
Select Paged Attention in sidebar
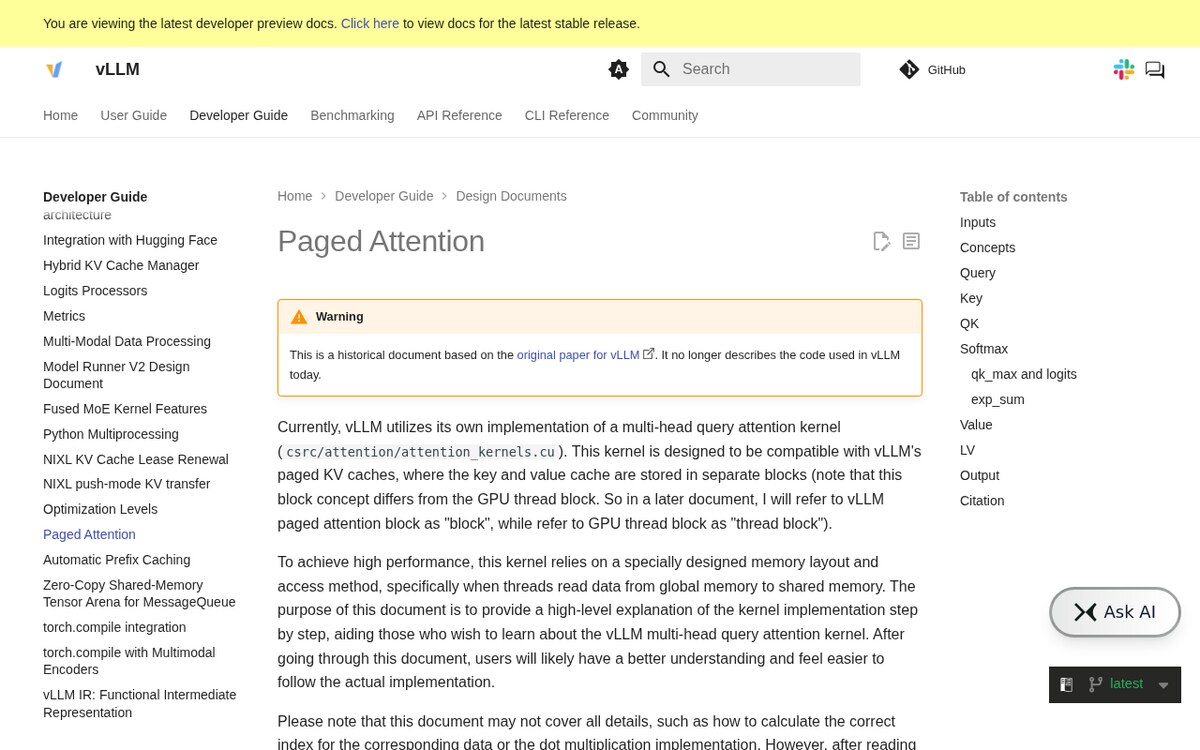(x=89, y=535)
